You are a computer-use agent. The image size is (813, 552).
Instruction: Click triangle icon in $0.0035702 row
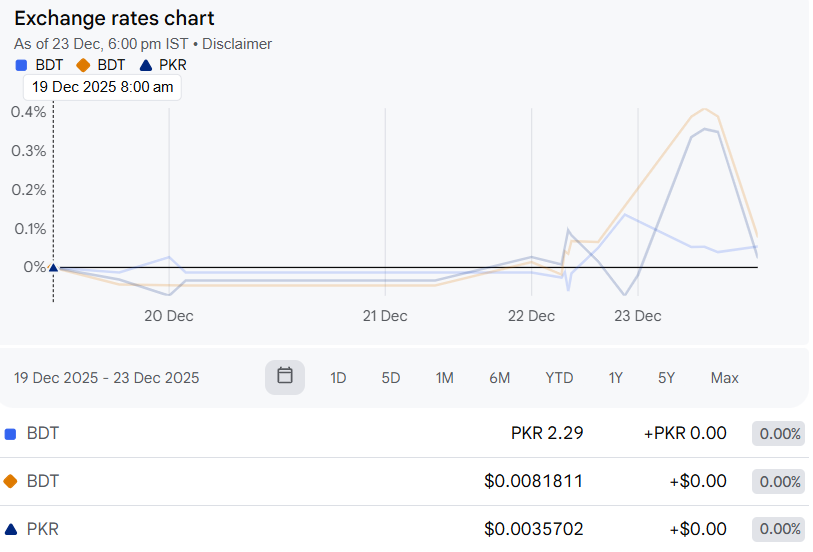click(11, 529)
